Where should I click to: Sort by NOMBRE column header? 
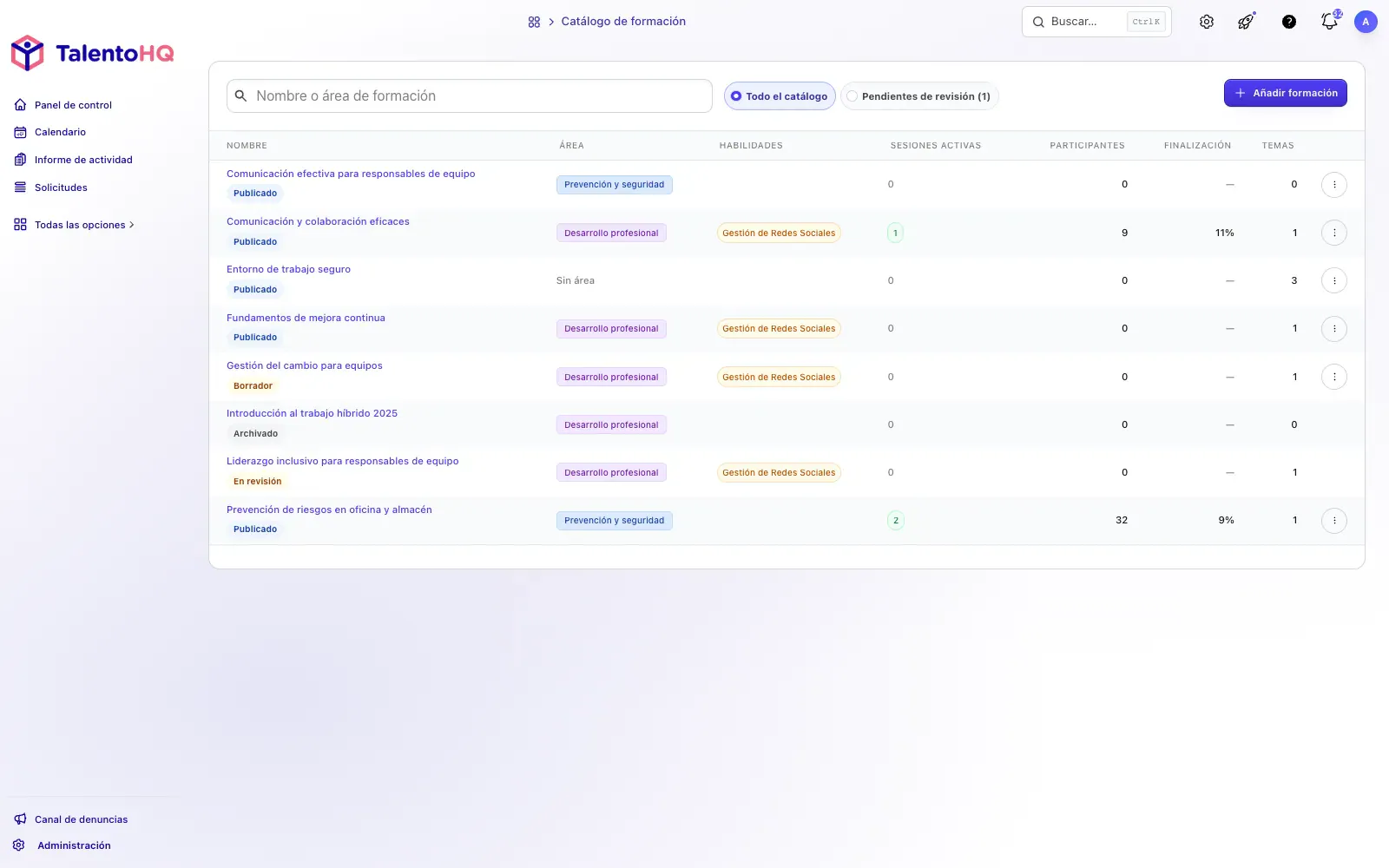click(x=247, y=146)
